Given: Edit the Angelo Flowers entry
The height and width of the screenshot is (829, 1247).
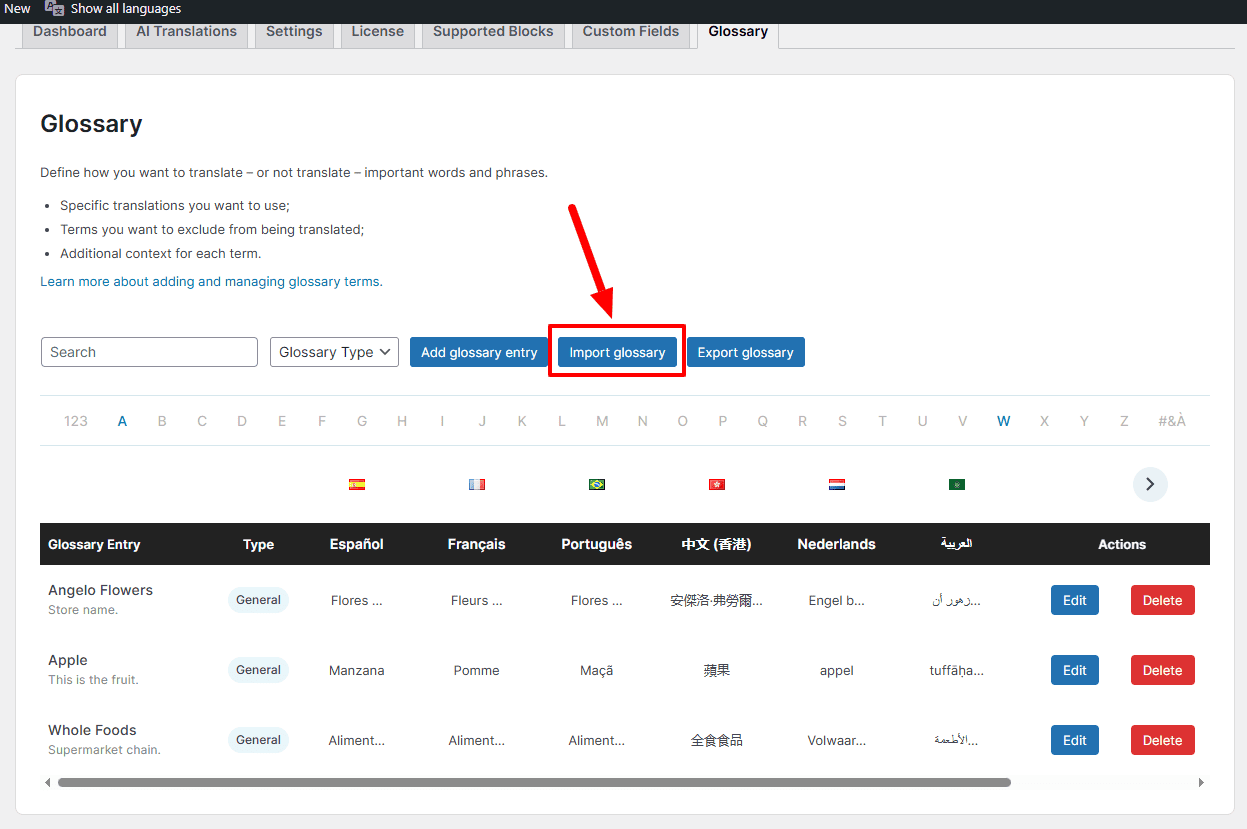Looking at the screenshot, I should (1075, 600).
